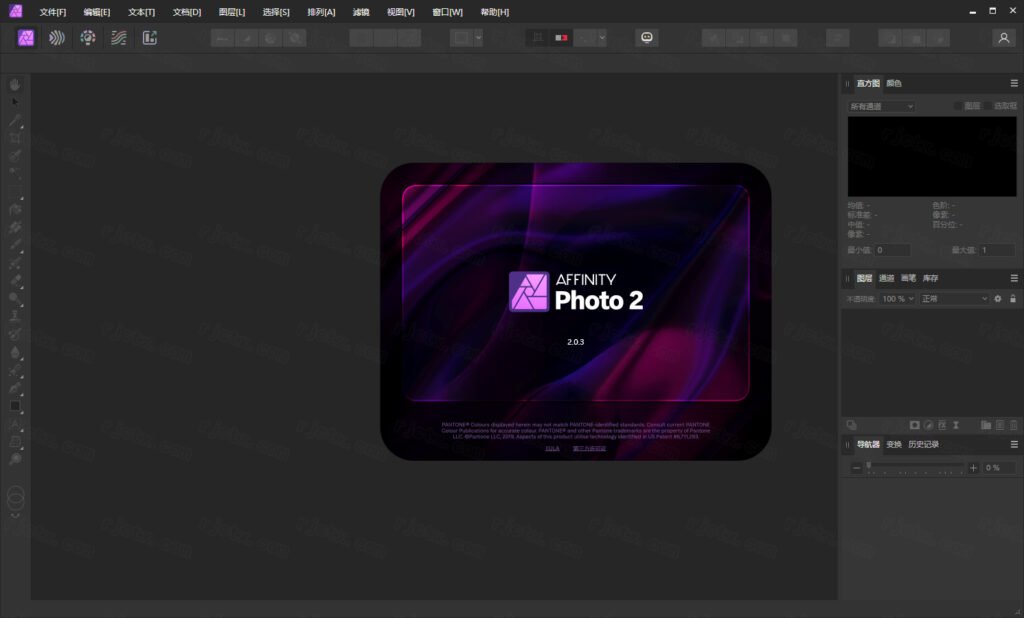Open the selection rectangle toolbar dropdown arrow
The width and height of the screenshot is (1024, 618).
coord(479,38)
